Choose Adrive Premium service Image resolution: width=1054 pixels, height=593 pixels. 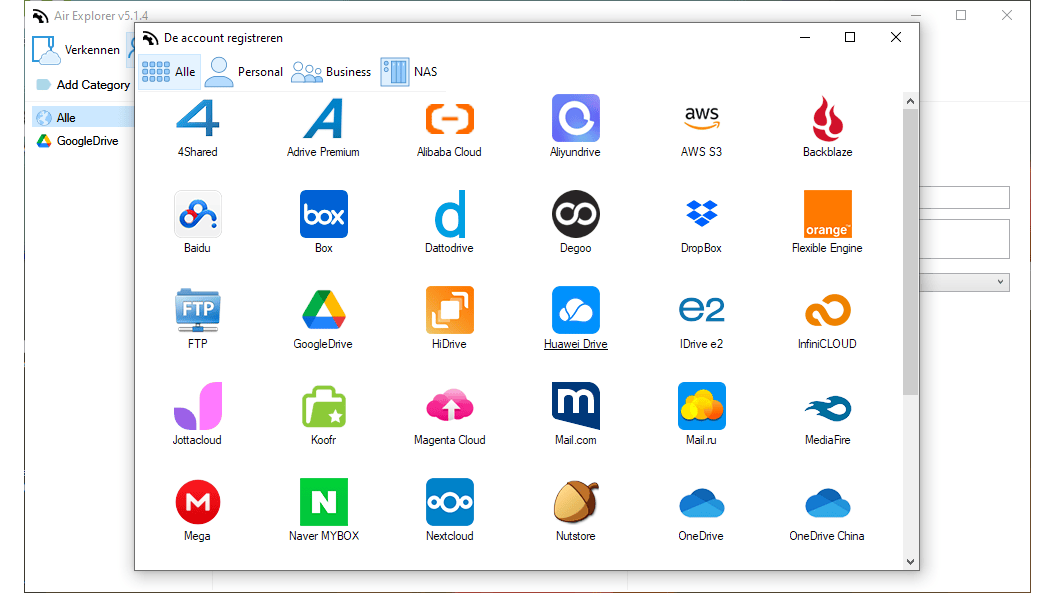(323, 118)
